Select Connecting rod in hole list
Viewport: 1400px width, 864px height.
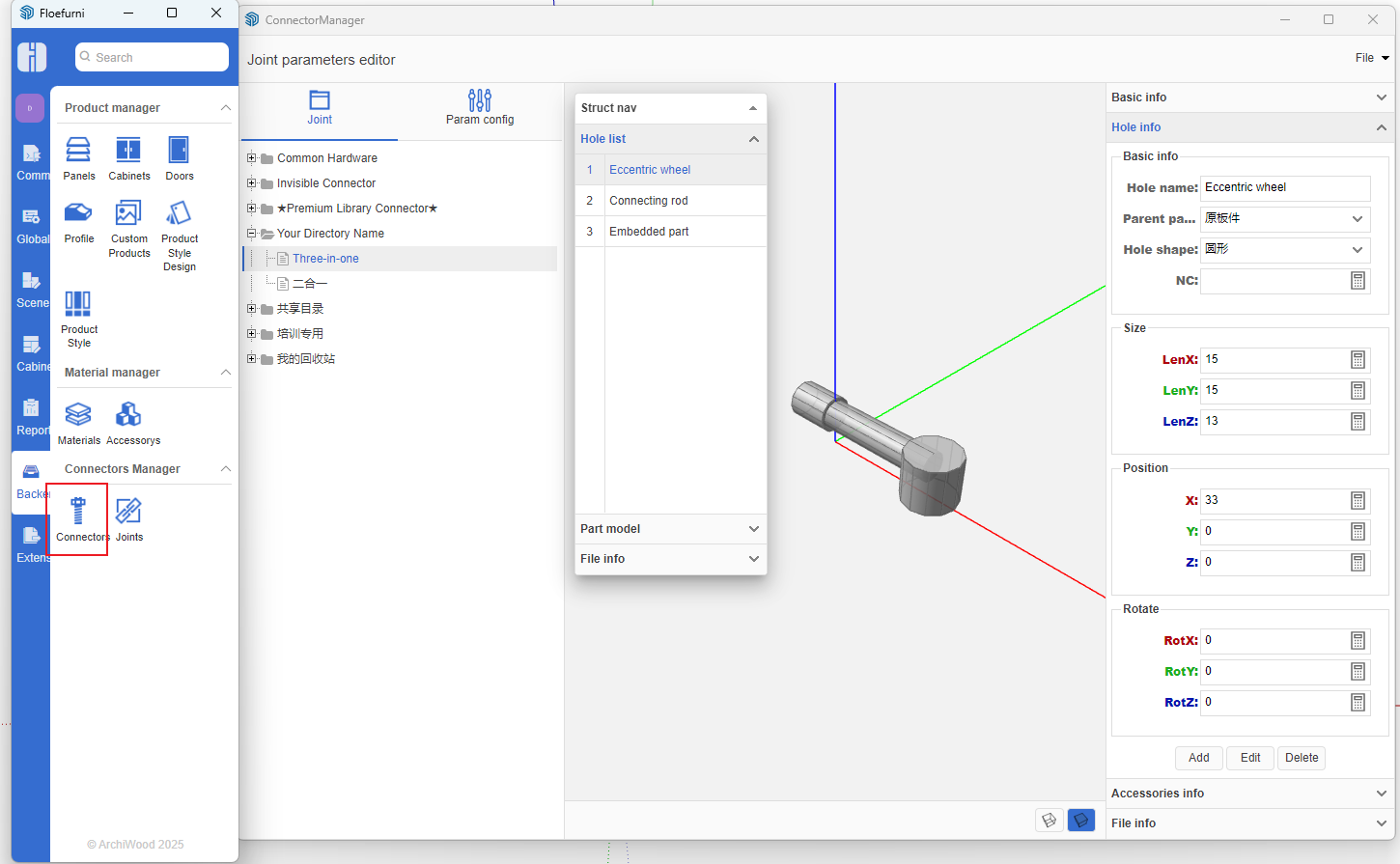pyautogui.click(x=649, y=201)
